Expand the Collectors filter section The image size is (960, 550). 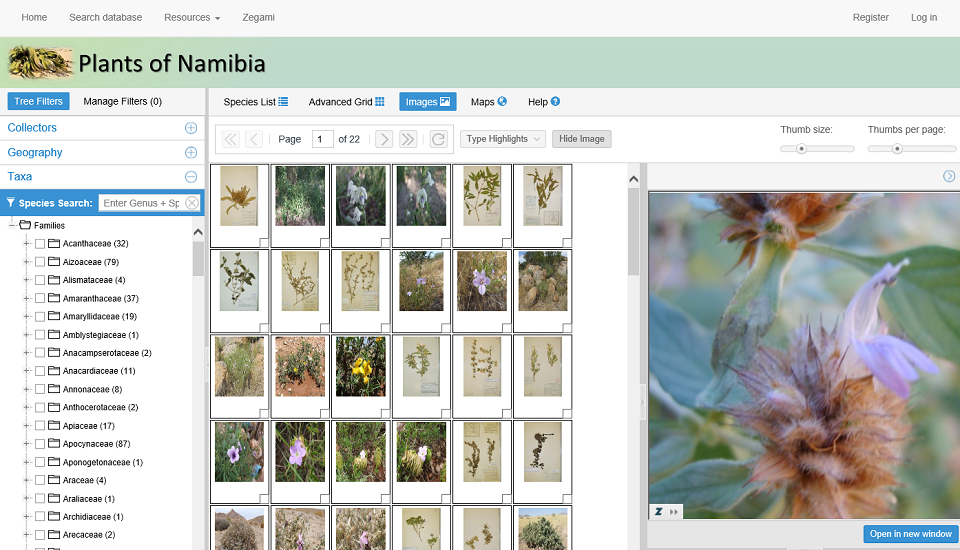tap(191, 128)
